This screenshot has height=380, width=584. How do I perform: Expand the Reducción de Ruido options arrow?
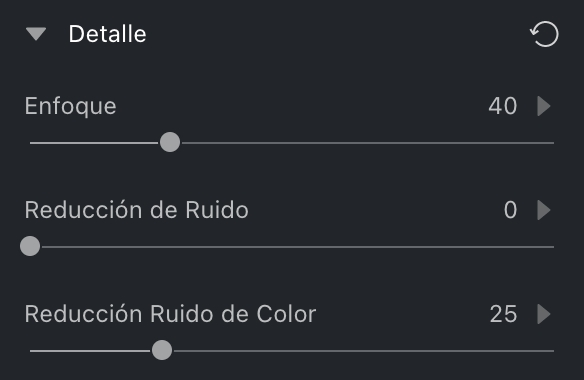pyautogui.click(x=544, y=210)
